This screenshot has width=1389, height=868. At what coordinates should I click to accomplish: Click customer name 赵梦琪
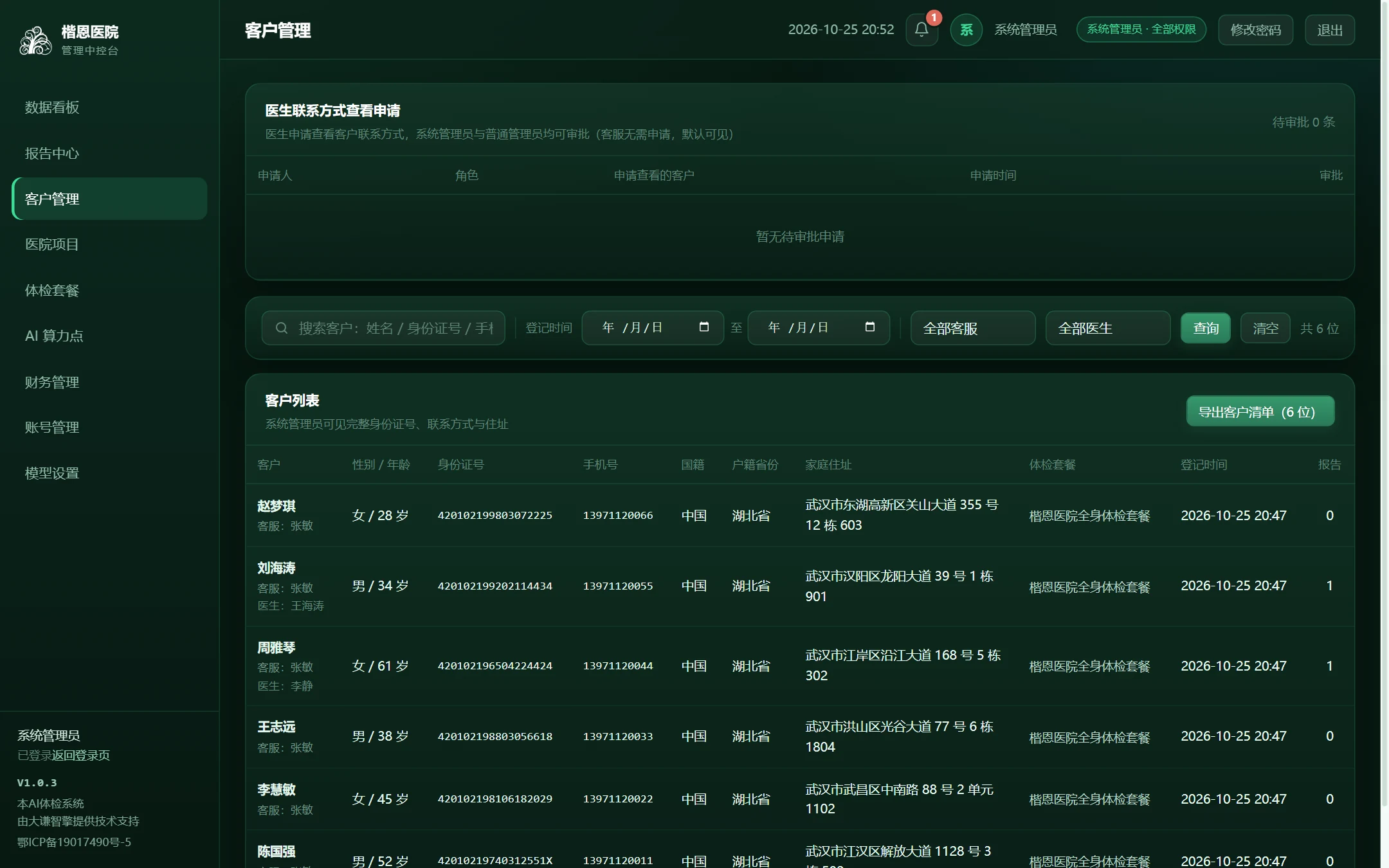coord(277,506)
